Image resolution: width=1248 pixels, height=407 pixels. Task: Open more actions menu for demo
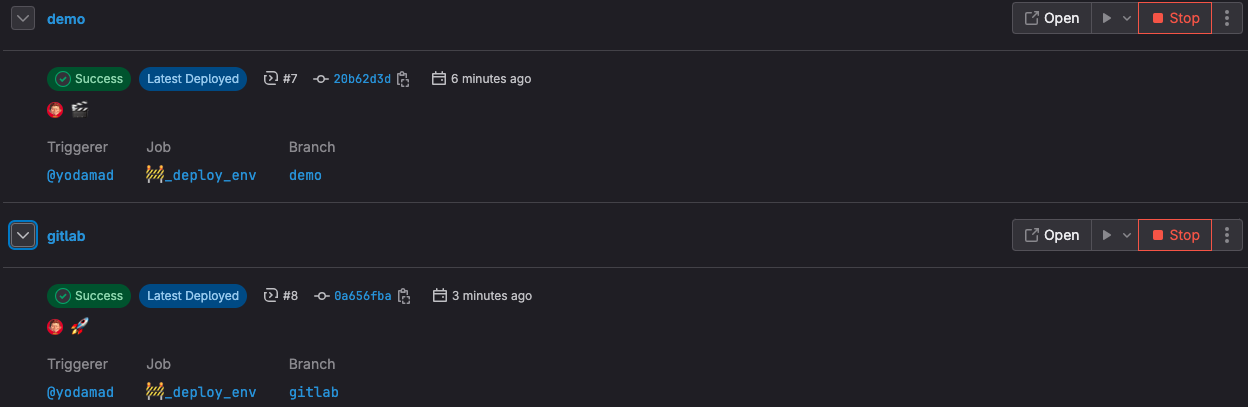click(1227, 18)
